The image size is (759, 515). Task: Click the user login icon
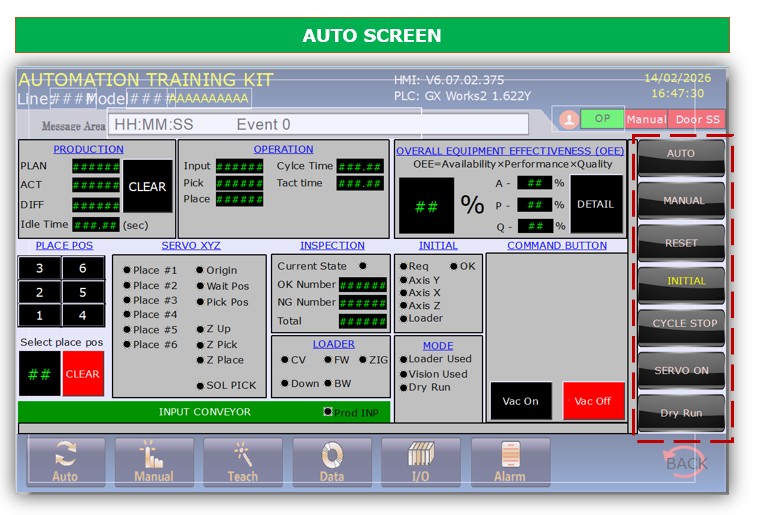tap(569, 119)
